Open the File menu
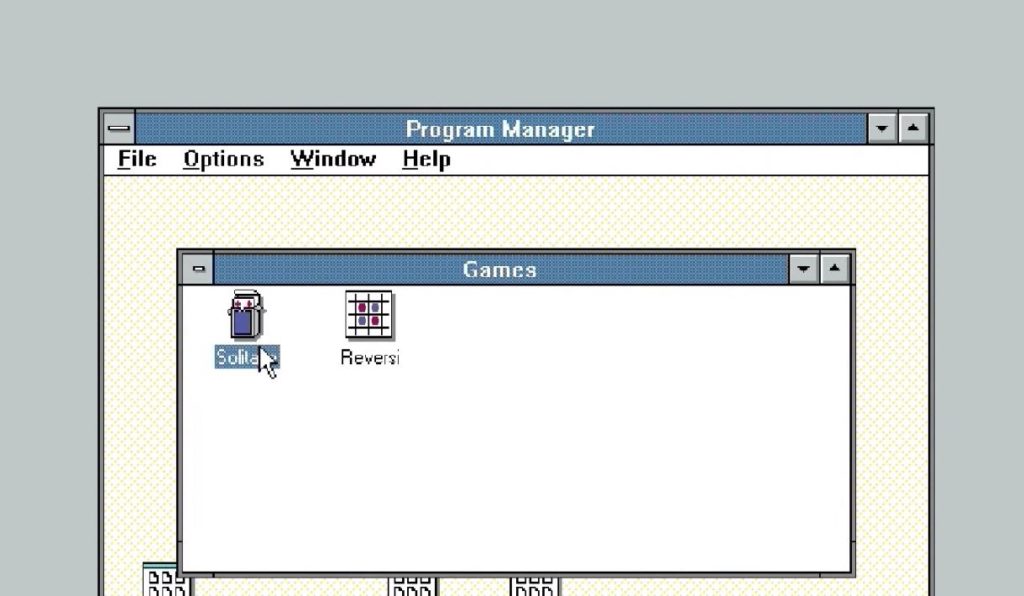Viewport: 1024px width, 596px height. click(137, 159)
